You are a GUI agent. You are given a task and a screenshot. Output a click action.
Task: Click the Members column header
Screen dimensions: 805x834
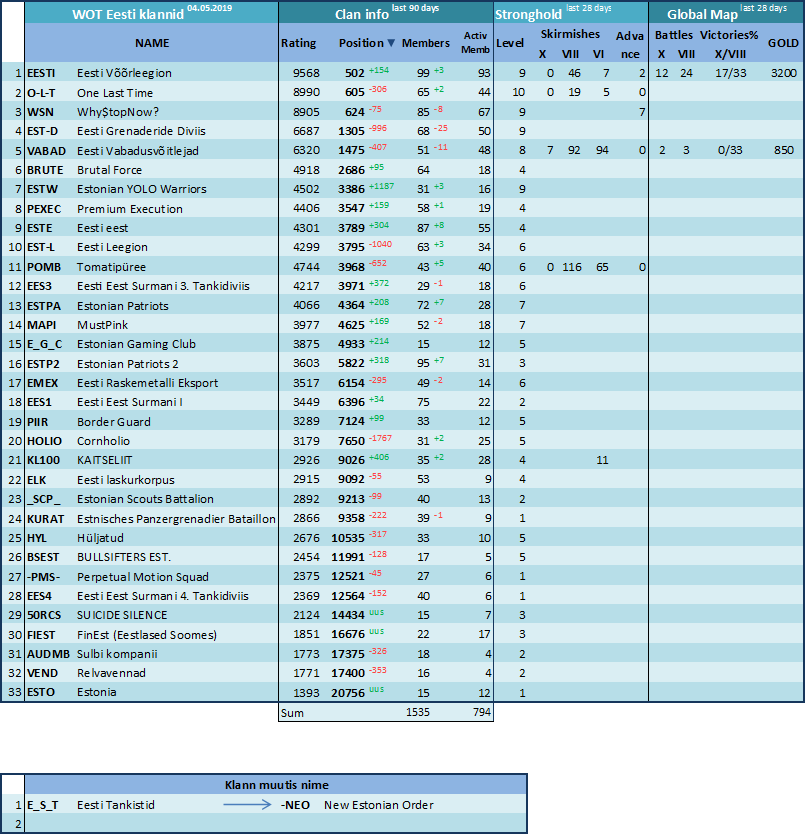pos(426,43)
